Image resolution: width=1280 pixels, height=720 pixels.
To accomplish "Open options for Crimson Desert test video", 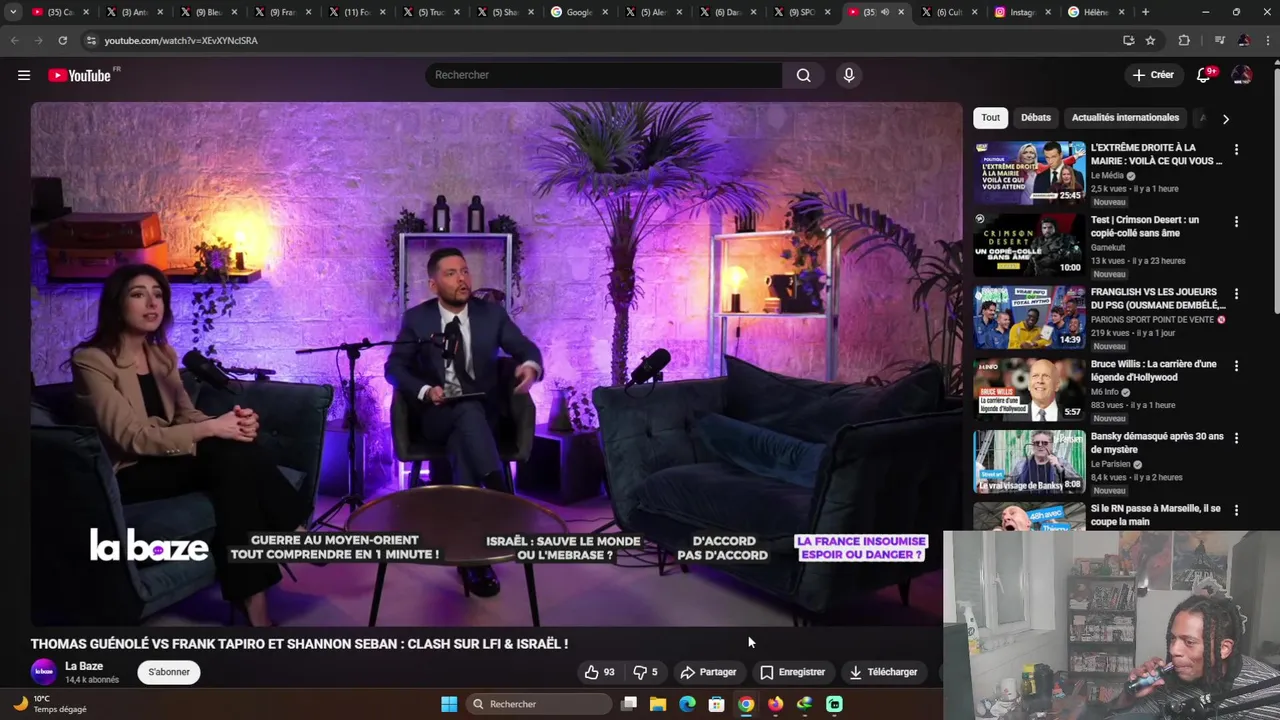I will pyautogui.click(x=1236, y=221).
